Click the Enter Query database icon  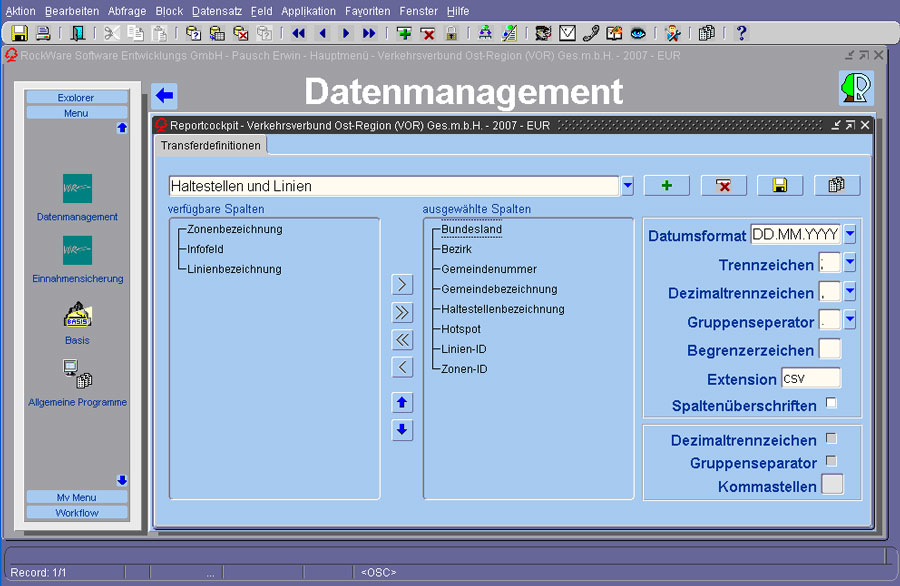pyautogui.click(x=193, y=33)
